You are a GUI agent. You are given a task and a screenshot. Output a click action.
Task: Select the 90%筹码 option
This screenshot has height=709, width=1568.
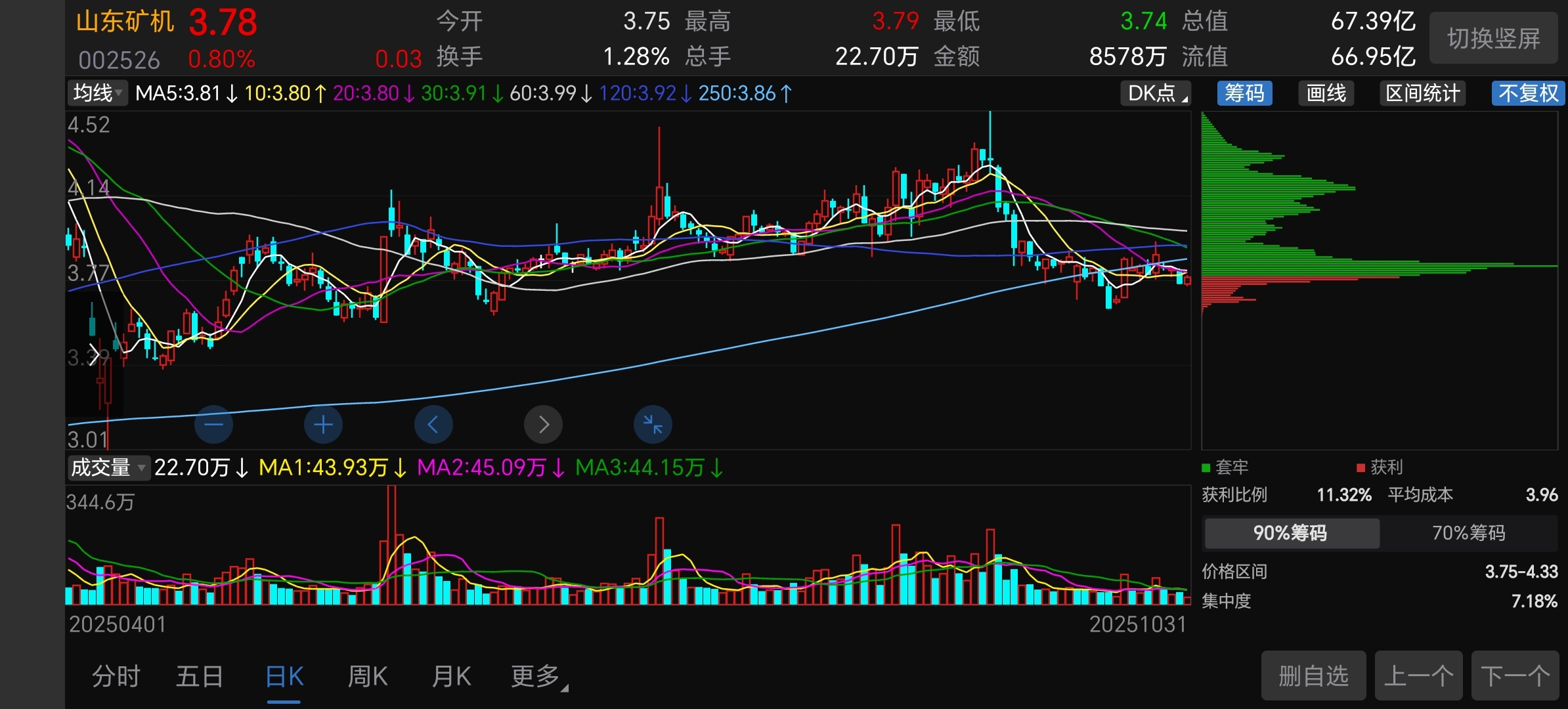tap(1290, 532)
